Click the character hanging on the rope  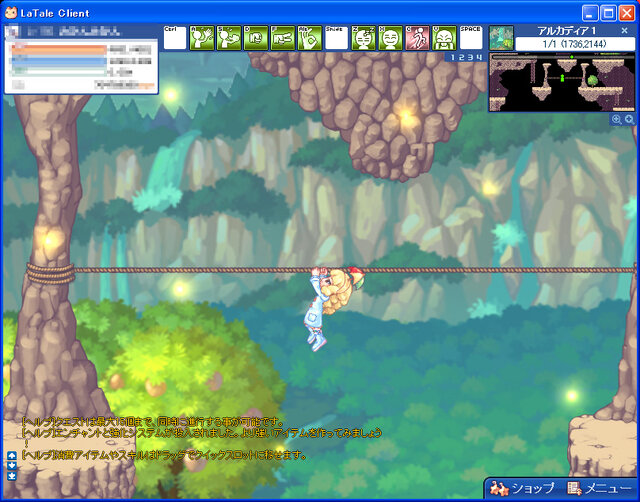[x=333, y=307]
